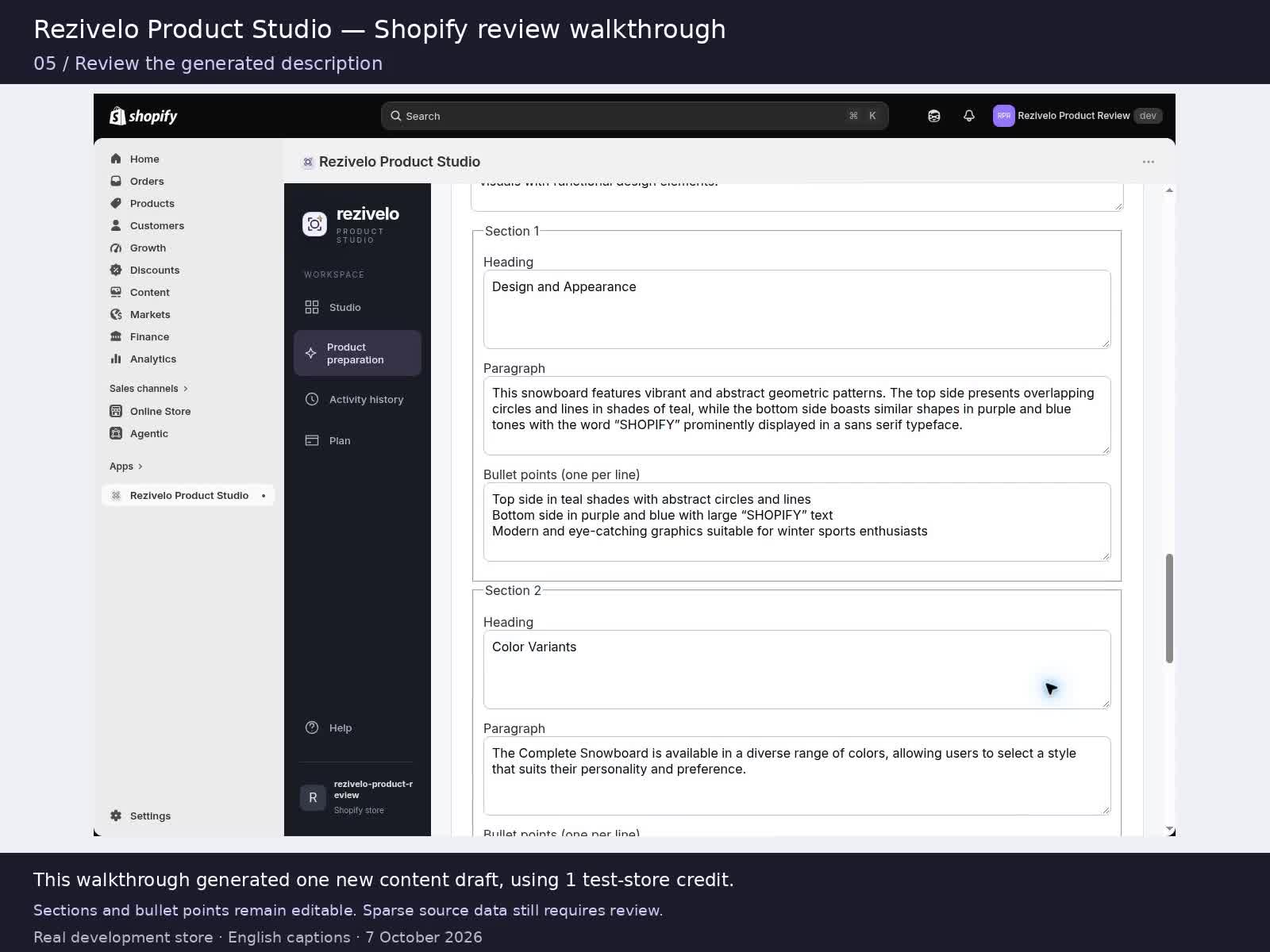Click the Discounts badge icon
The height and width of the screenshot is (952, 1270).
click(x=116, y=270)
